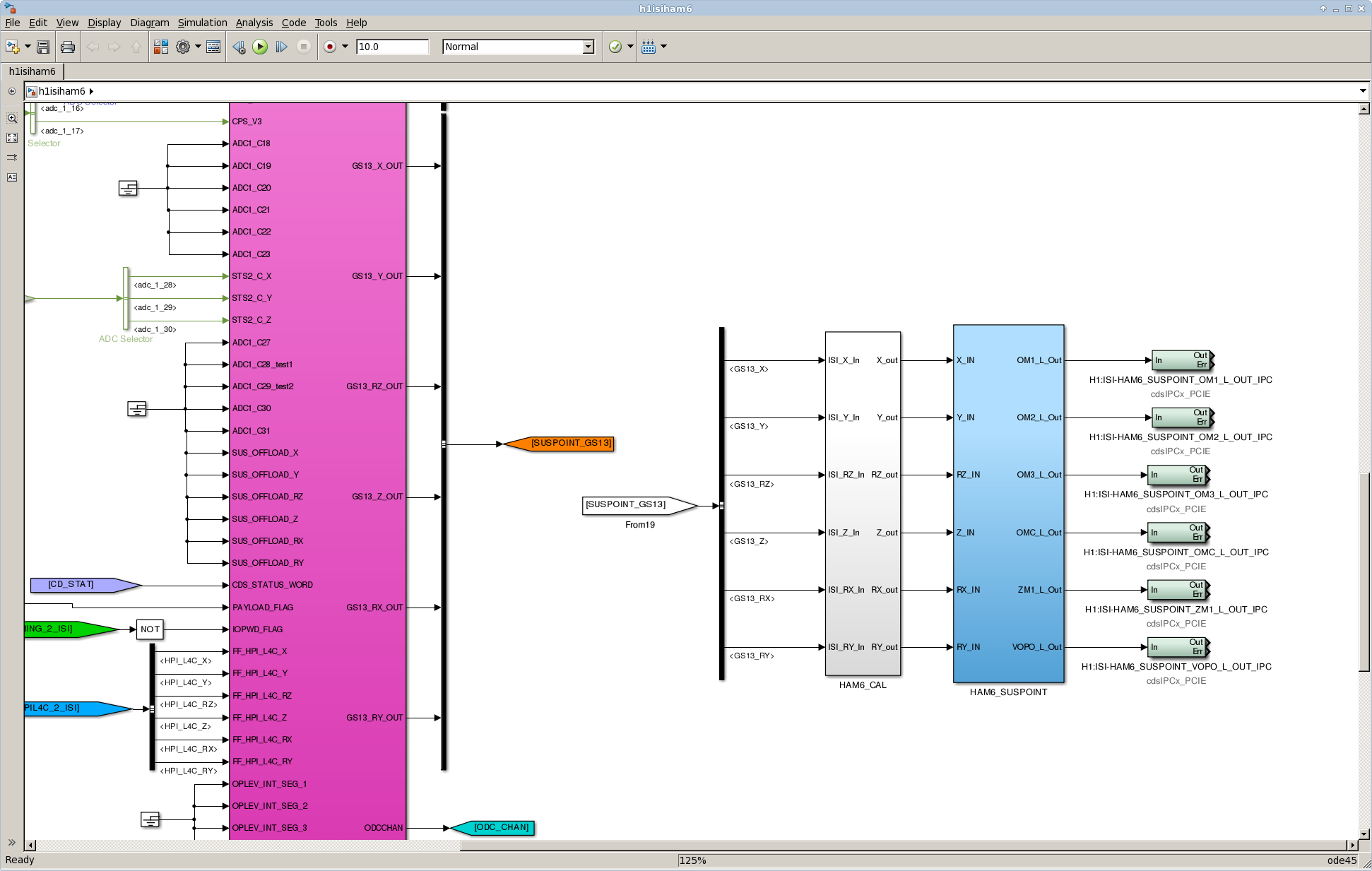Viewport: 1372px width, 871px height.
Task: Click the Save model icon
Action: tap(43, 47)
